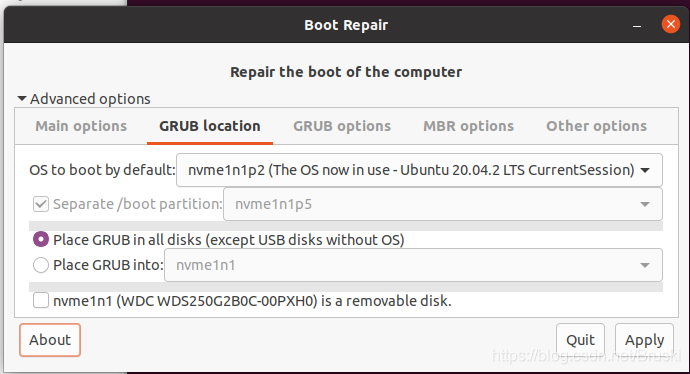
Task: Toggle the Separate /boot partition checkbox
Action: pos(41,204)
